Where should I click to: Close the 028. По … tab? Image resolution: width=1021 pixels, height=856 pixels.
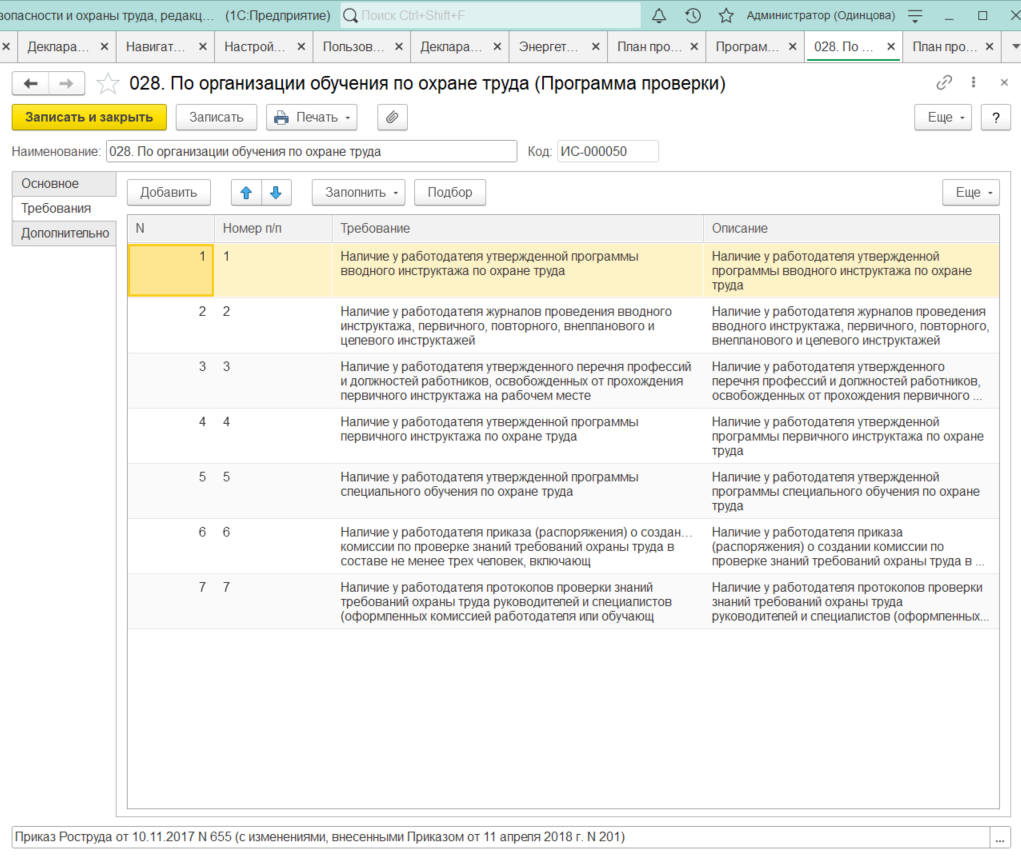(891, 47)
